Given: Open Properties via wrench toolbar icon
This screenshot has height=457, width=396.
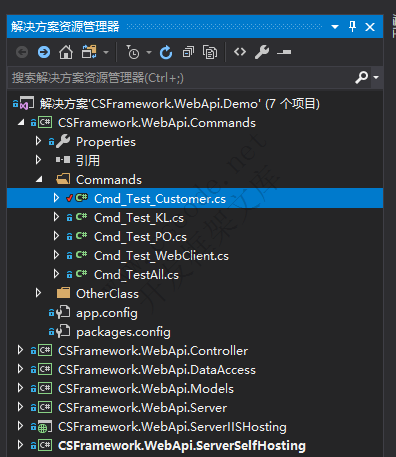Looking at the screenshot, I should [262, 52].
